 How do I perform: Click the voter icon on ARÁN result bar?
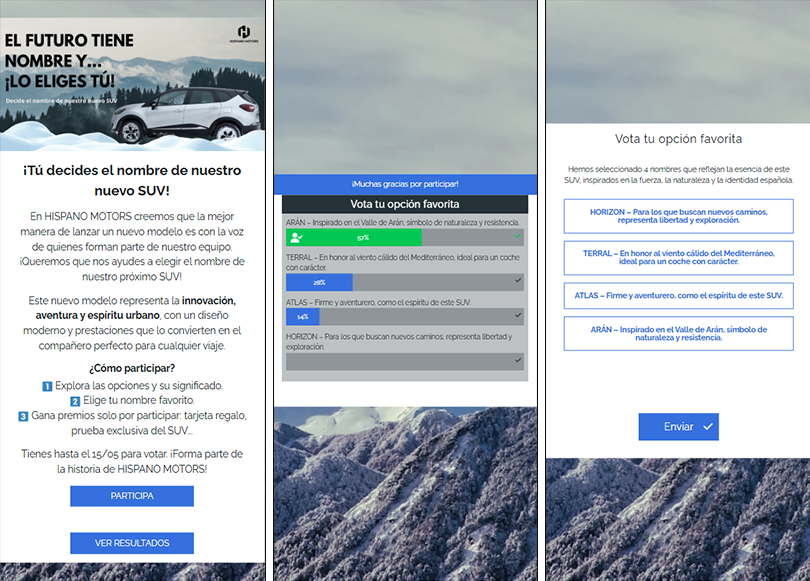[x=296, y=238]
